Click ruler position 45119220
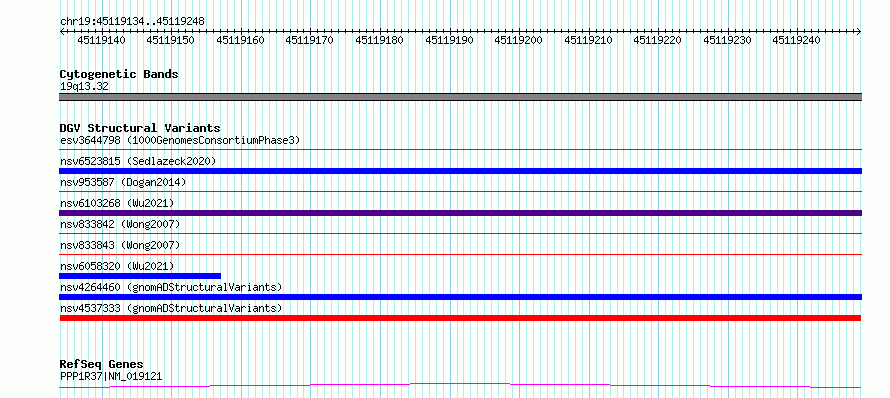Image resolution: width=890 pixels, height=398 pixels. (x=658, y=40)
